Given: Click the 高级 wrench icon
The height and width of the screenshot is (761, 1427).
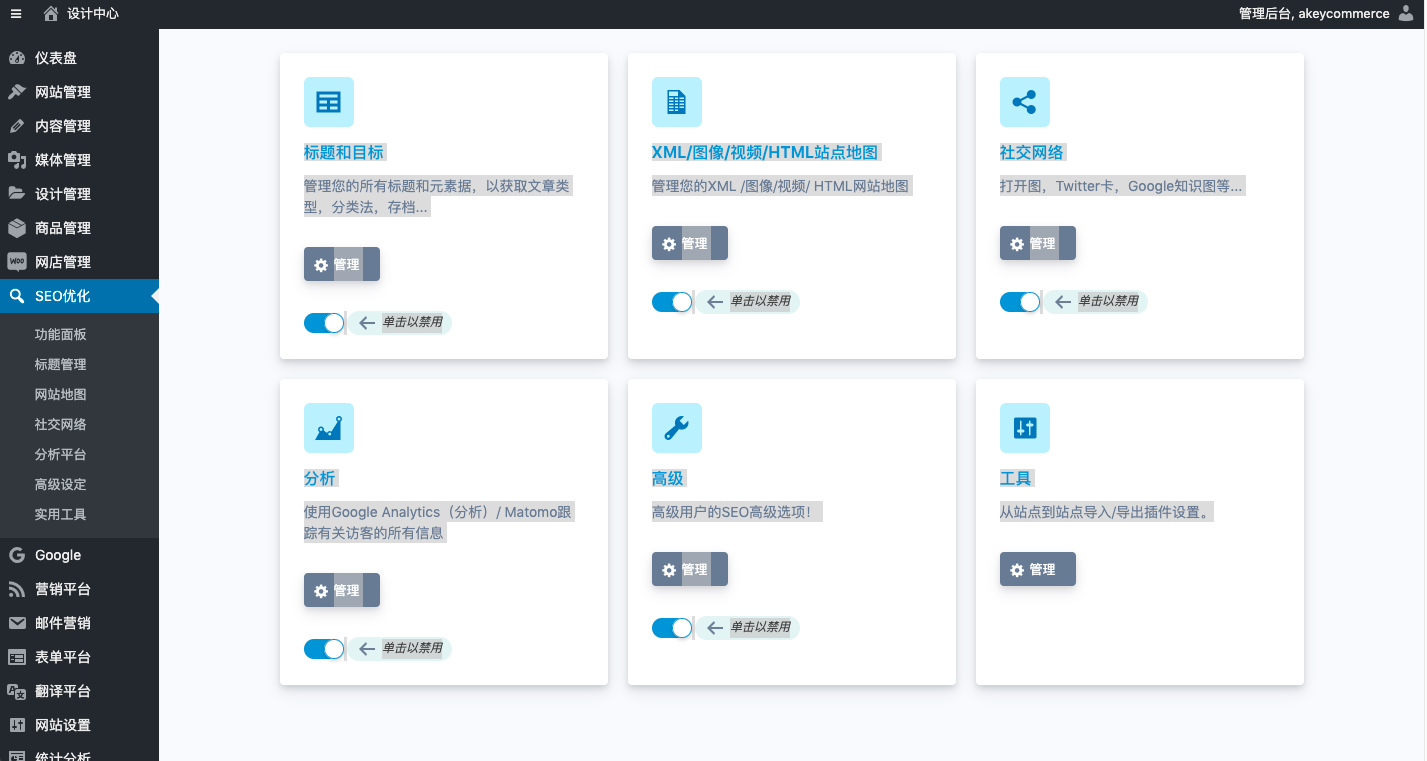Looking at the screenshot, I should click(676, 428).
